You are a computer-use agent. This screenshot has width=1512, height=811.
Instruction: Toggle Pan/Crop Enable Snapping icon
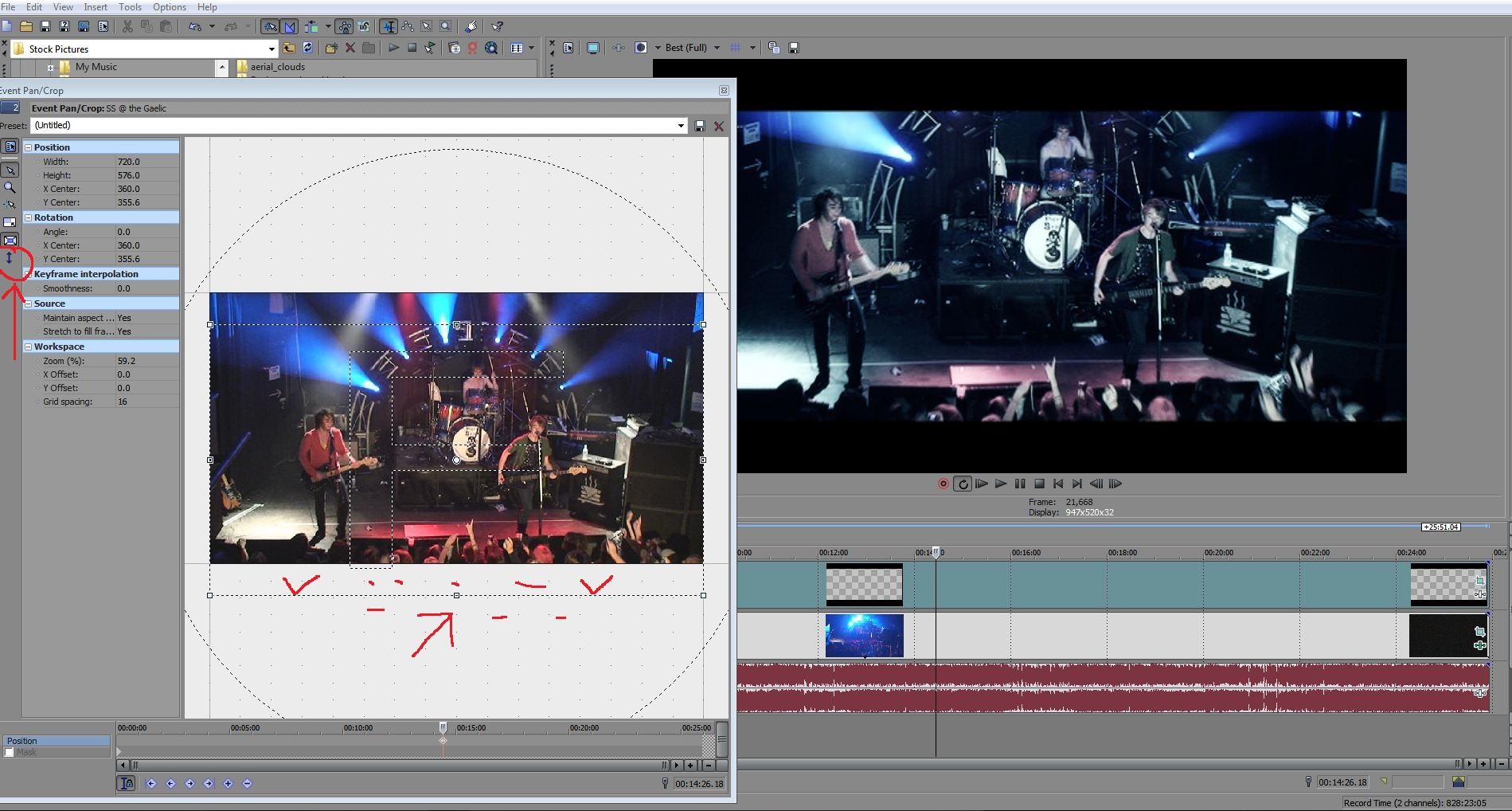pyautogui.click(x=10, y=205)
